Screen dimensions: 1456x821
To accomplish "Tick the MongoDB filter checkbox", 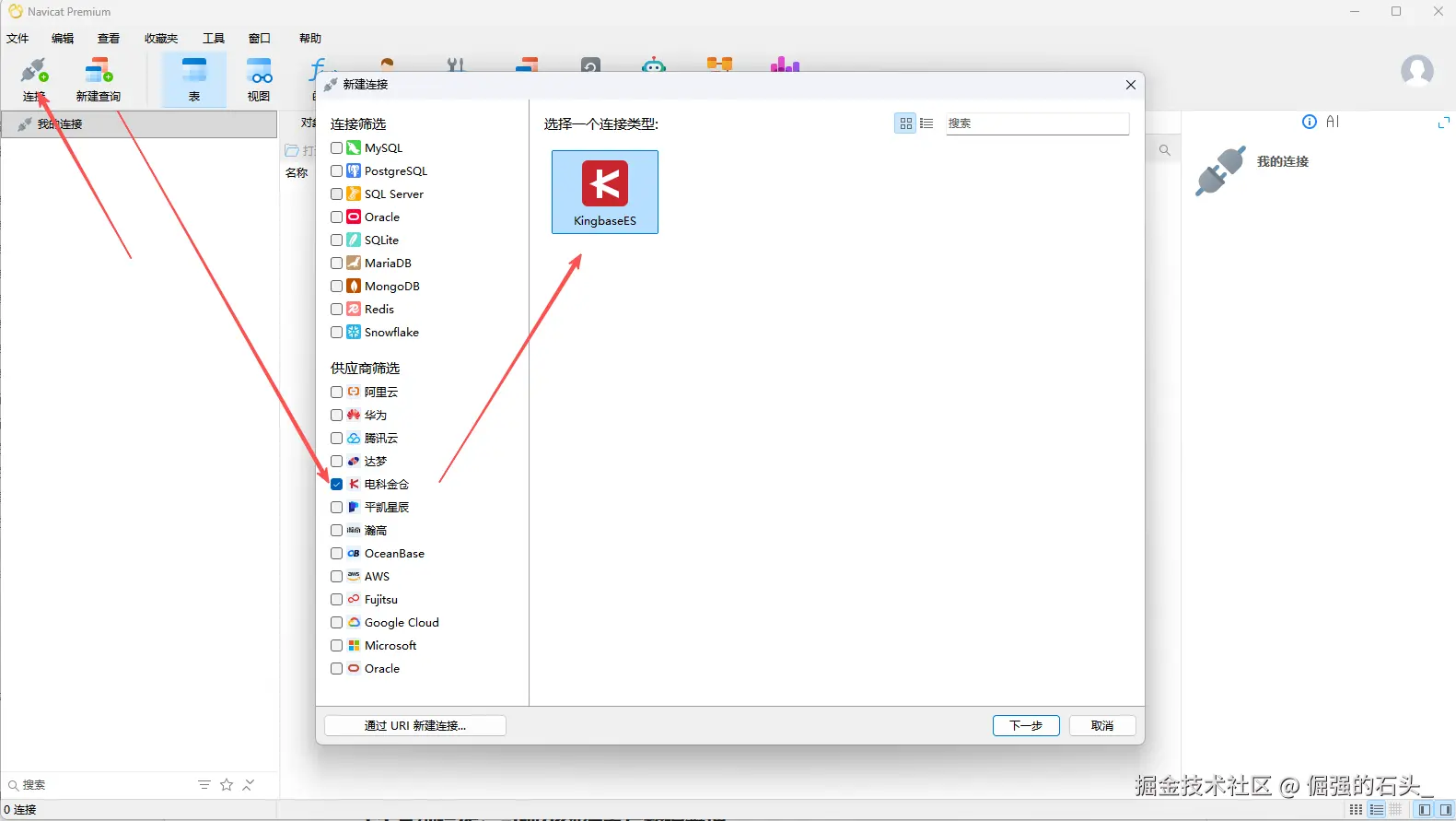I will tap(337, 286).
